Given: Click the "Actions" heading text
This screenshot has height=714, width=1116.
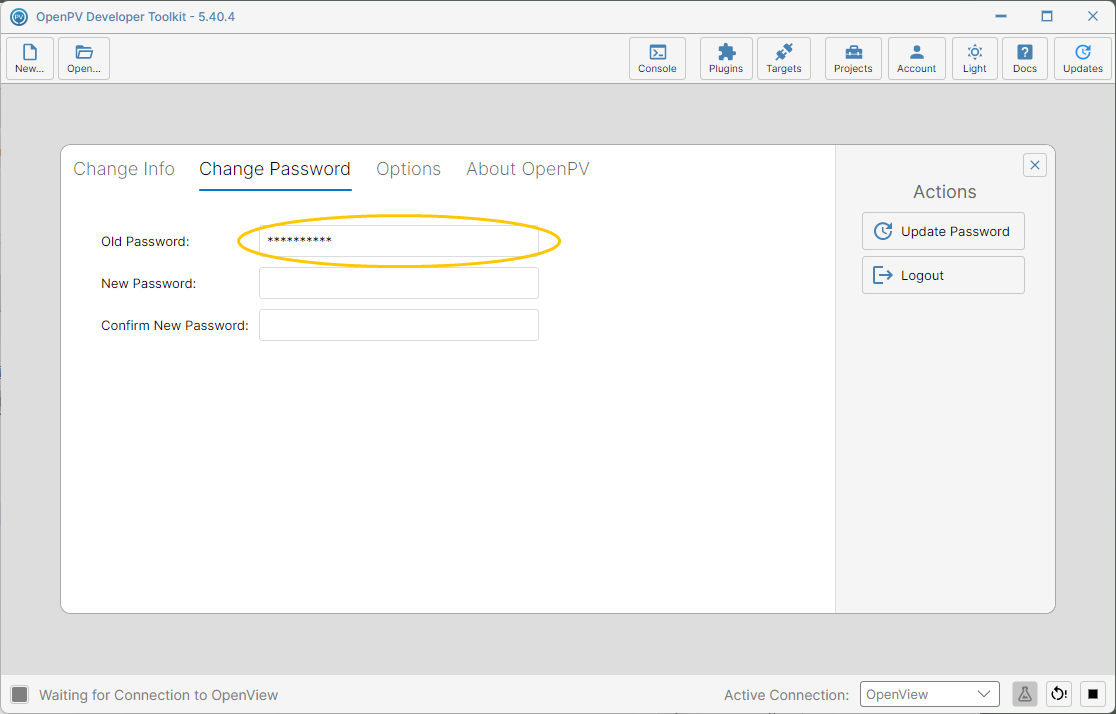Looking at the screenshot, I should (944, 191).
